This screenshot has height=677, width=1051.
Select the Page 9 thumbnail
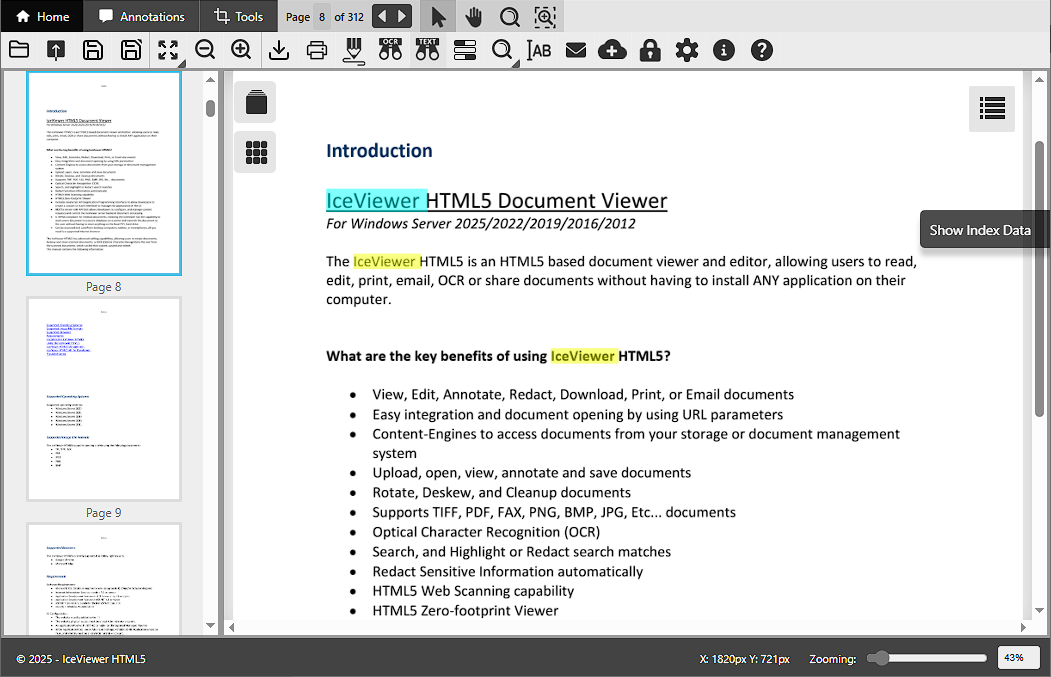click(104, 399)
